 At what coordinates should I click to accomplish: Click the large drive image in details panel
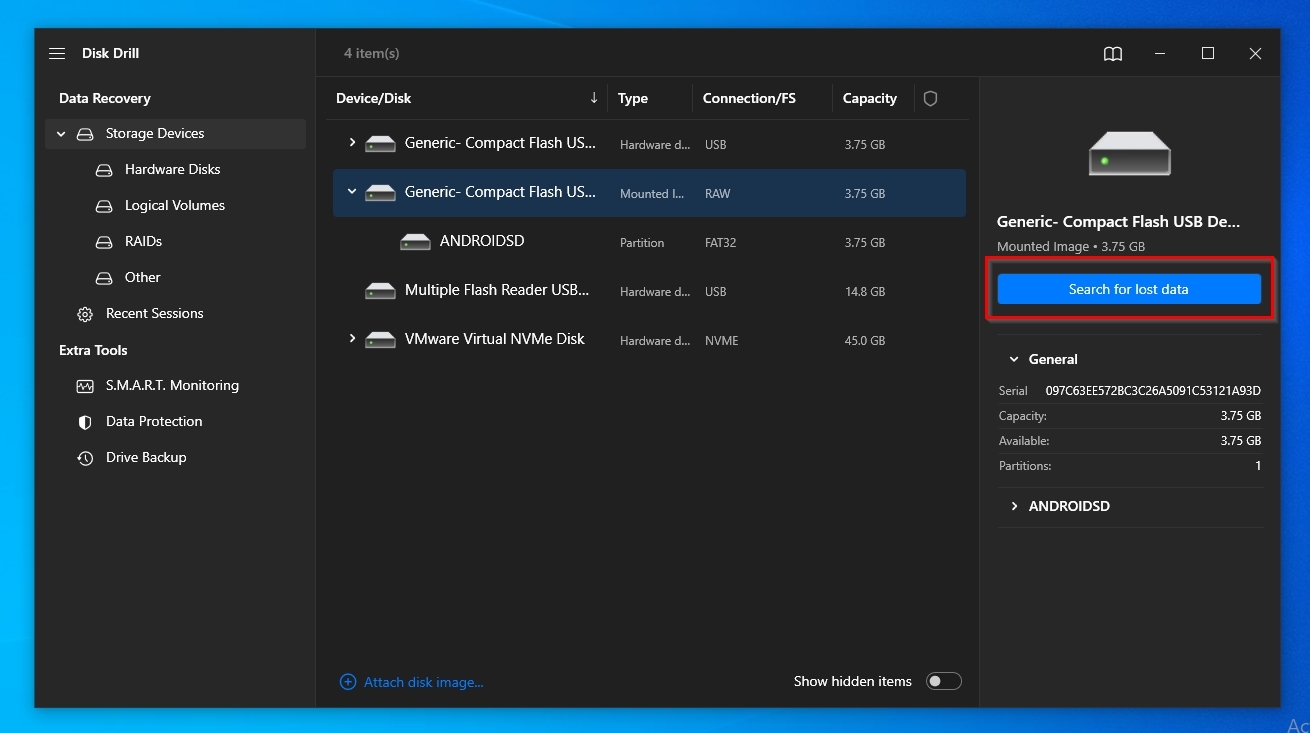[x=1130, y=153]
